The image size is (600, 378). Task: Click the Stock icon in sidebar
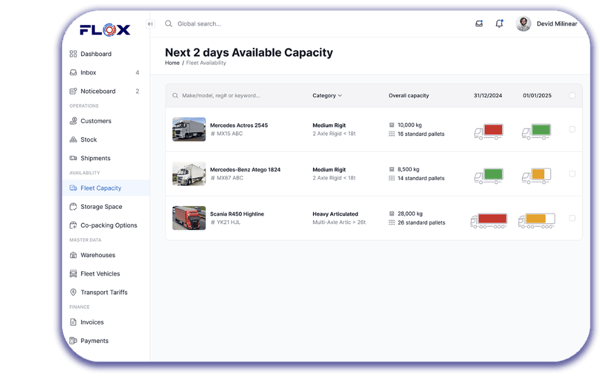click(x=73, y=140)
